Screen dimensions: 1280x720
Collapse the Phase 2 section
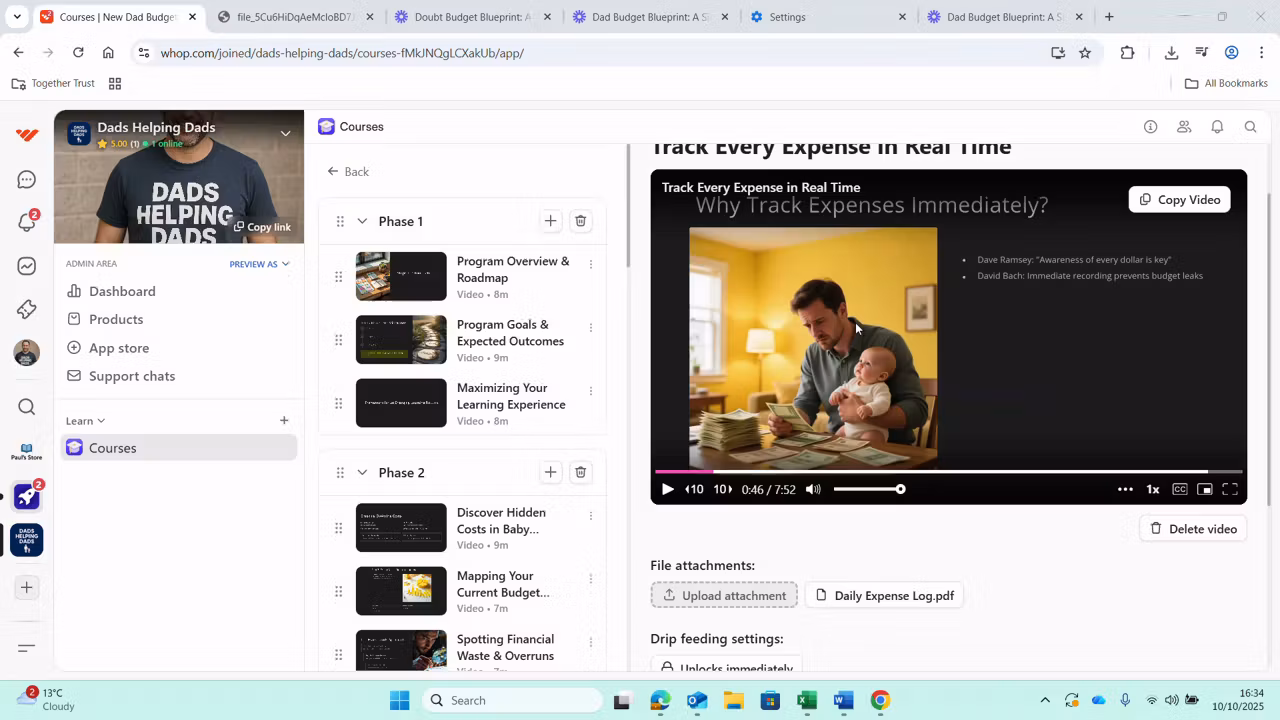(362, 472)
